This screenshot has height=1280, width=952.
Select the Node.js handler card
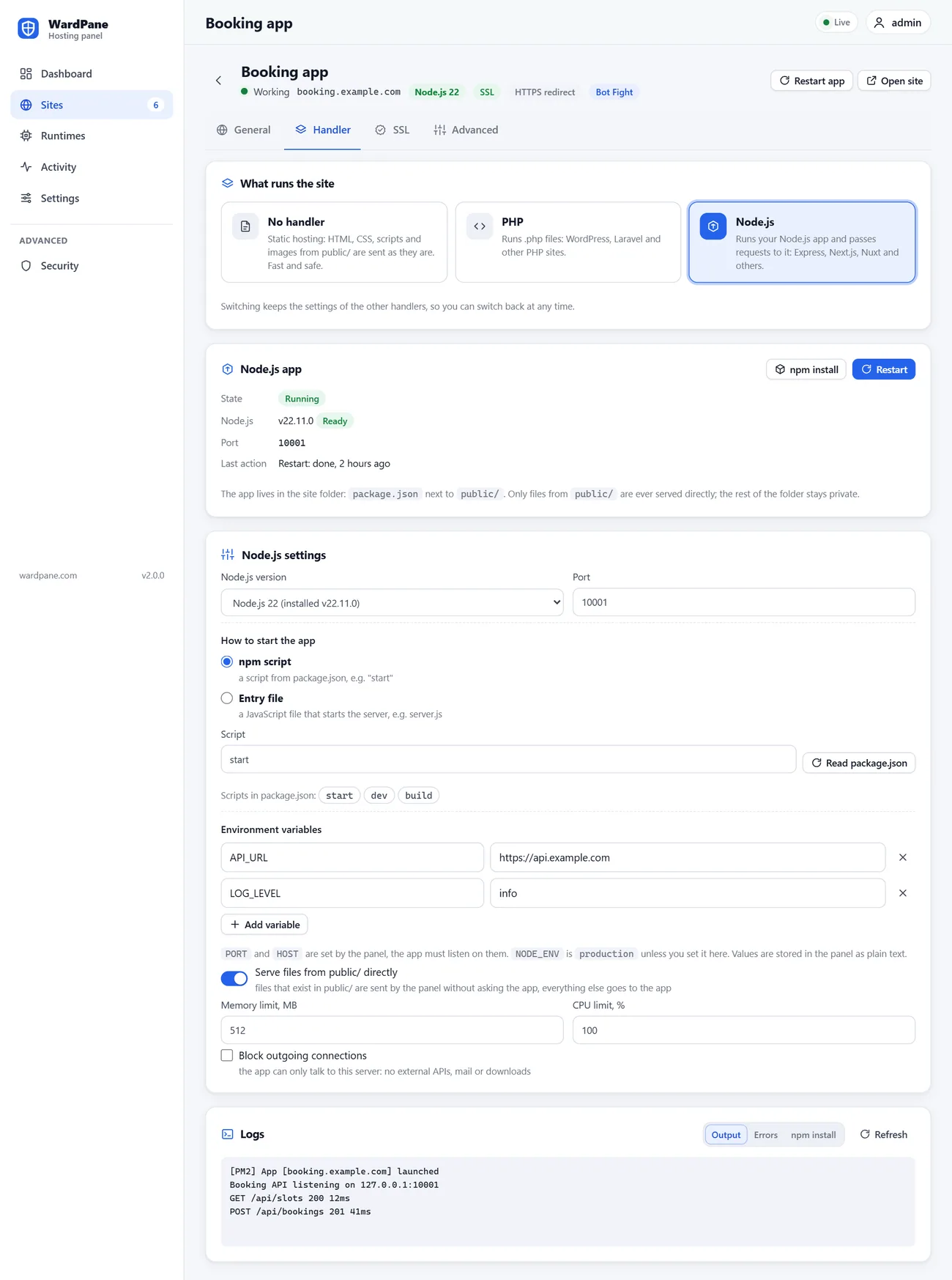tap(802, 243)
